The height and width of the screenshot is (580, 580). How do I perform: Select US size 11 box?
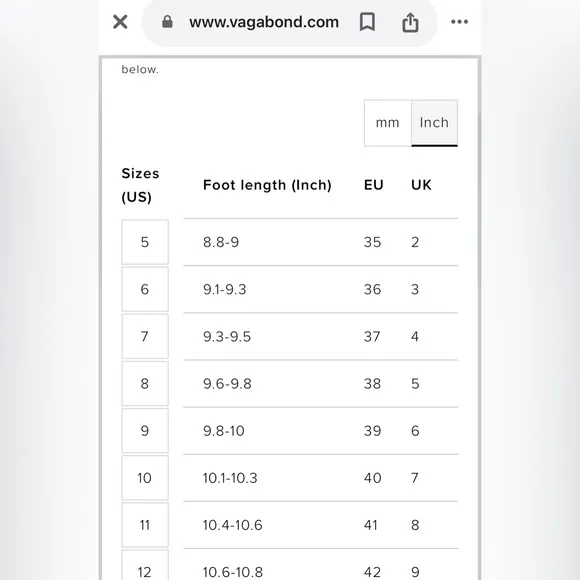click(145, 525)
